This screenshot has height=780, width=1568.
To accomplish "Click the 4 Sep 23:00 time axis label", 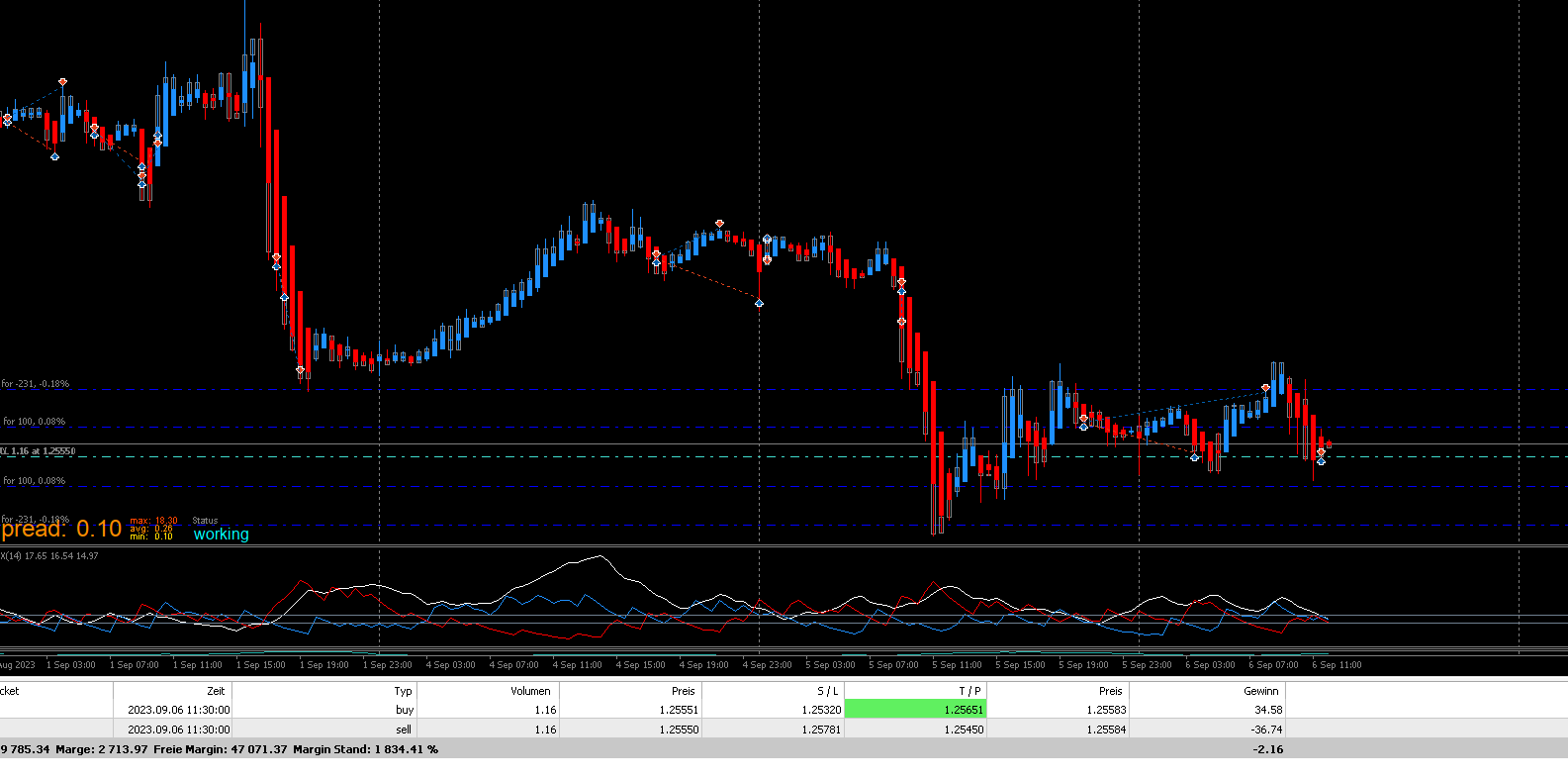I will tap(767, 665).
